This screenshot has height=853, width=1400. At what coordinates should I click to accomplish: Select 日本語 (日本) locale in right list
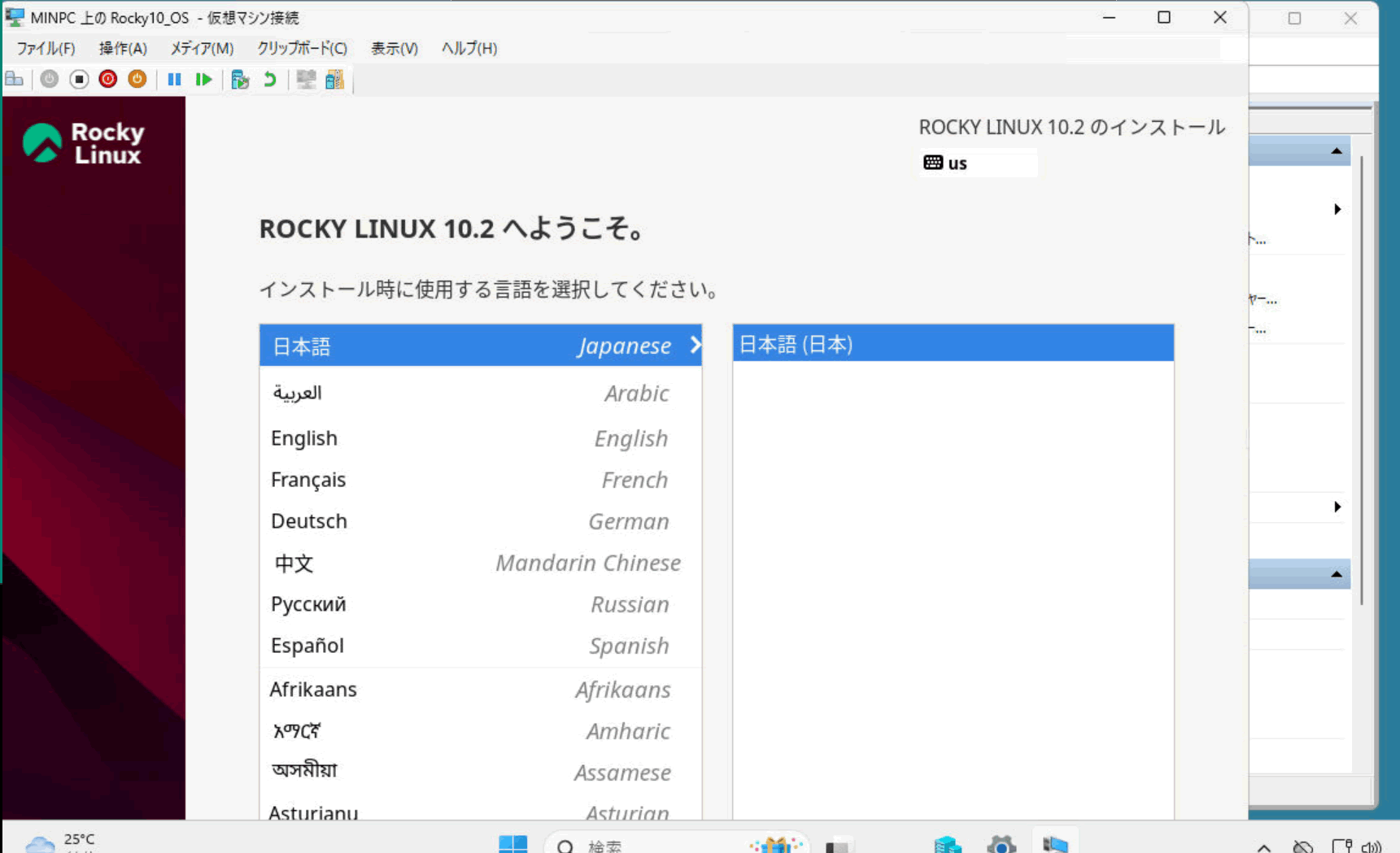[x=953, y=344]
